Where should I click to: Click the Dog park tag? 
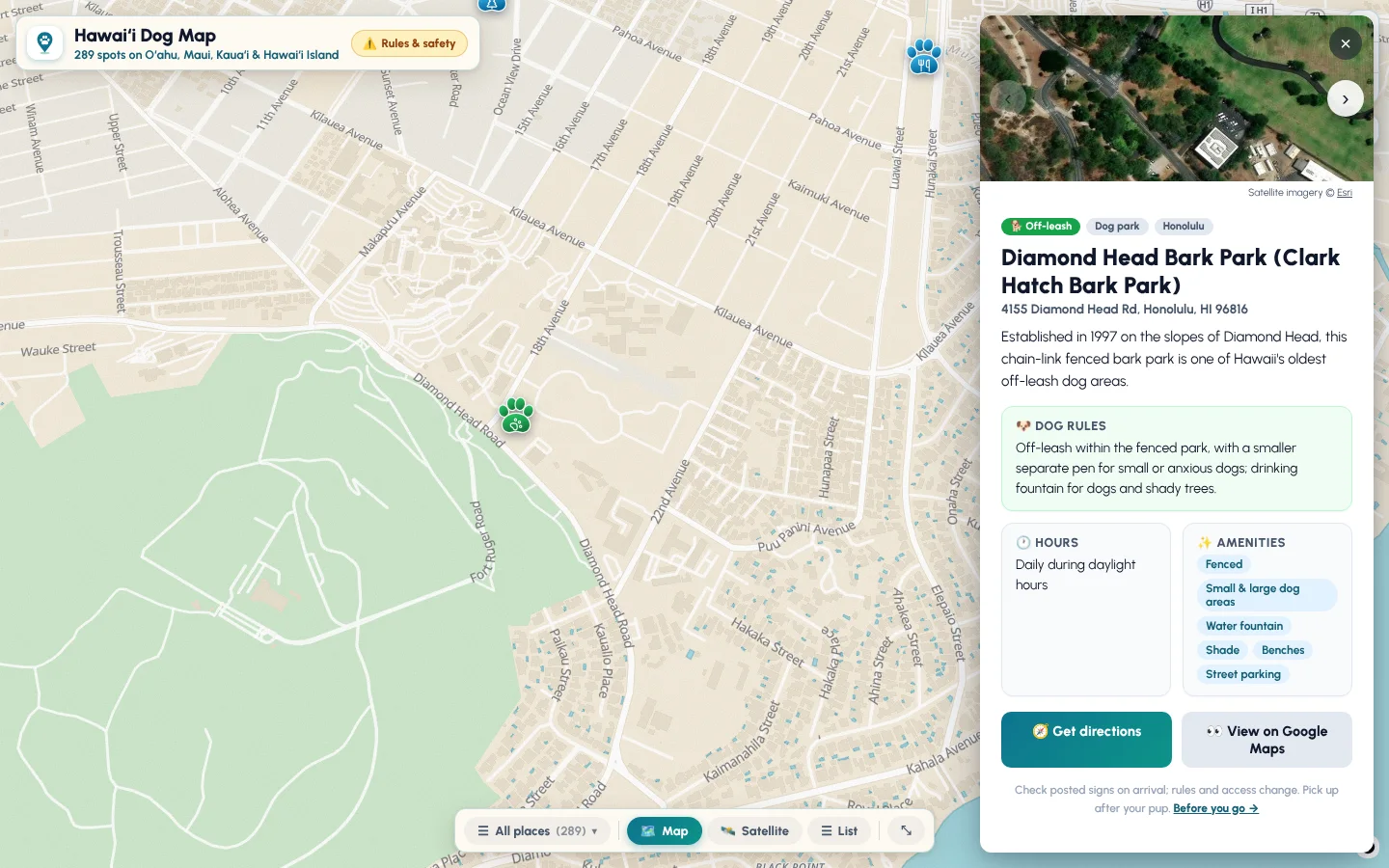coord(1117,227)
